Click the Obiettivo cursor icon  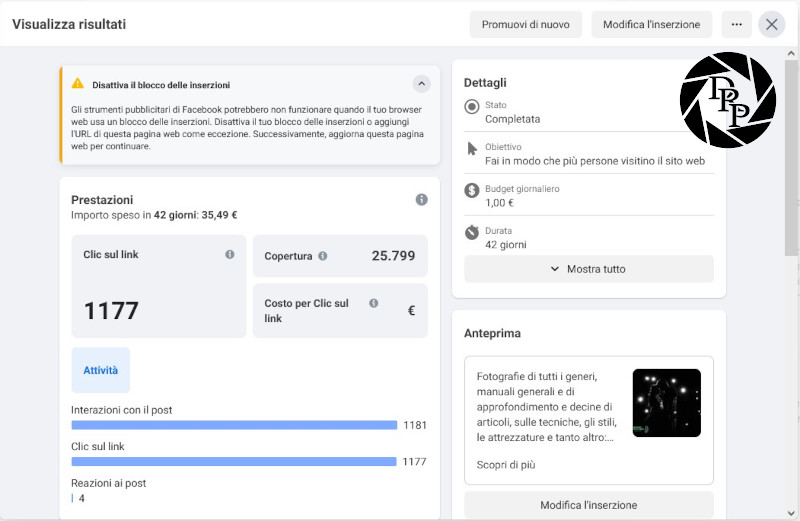point(472,149)
